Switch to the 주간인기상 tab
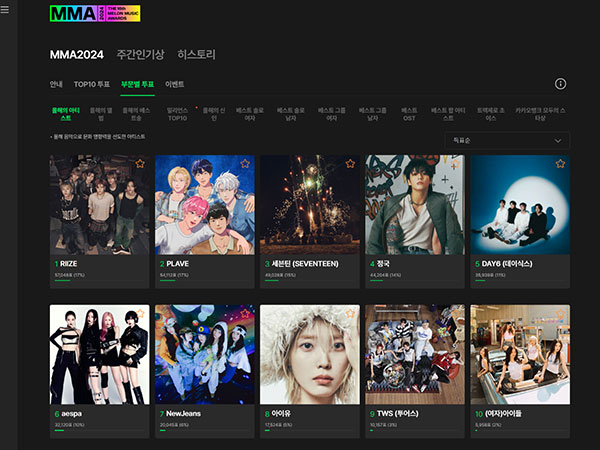600x450 pixels. (140, 55)
